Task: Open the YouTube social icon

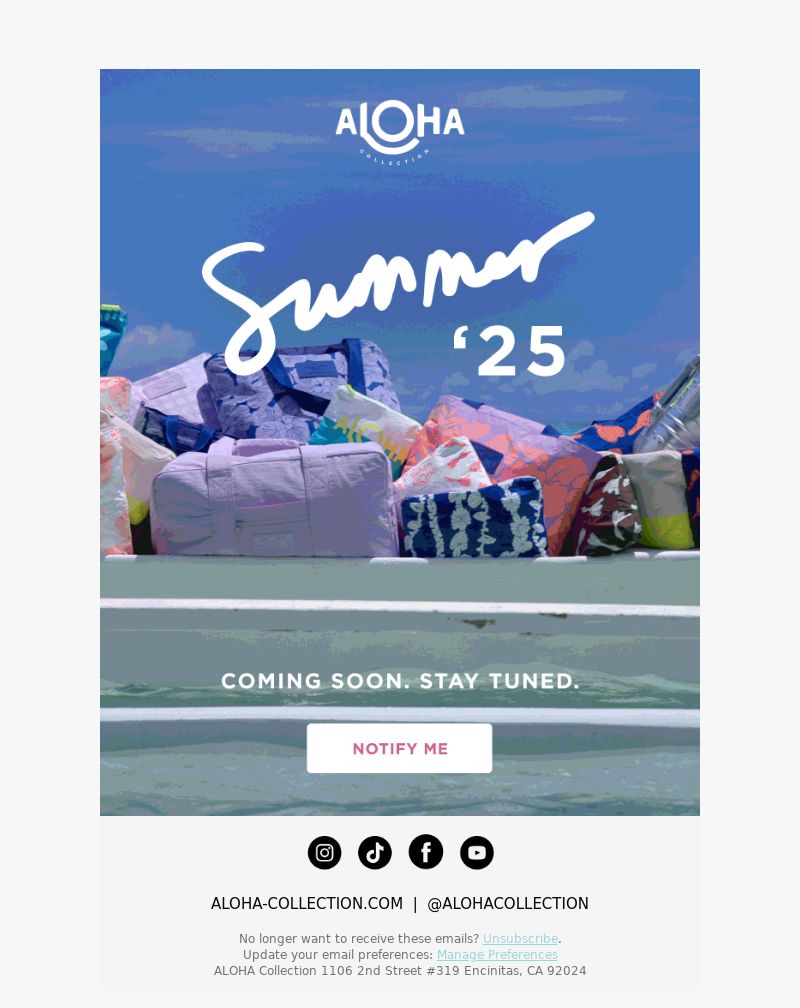Action: click(477, 852)
